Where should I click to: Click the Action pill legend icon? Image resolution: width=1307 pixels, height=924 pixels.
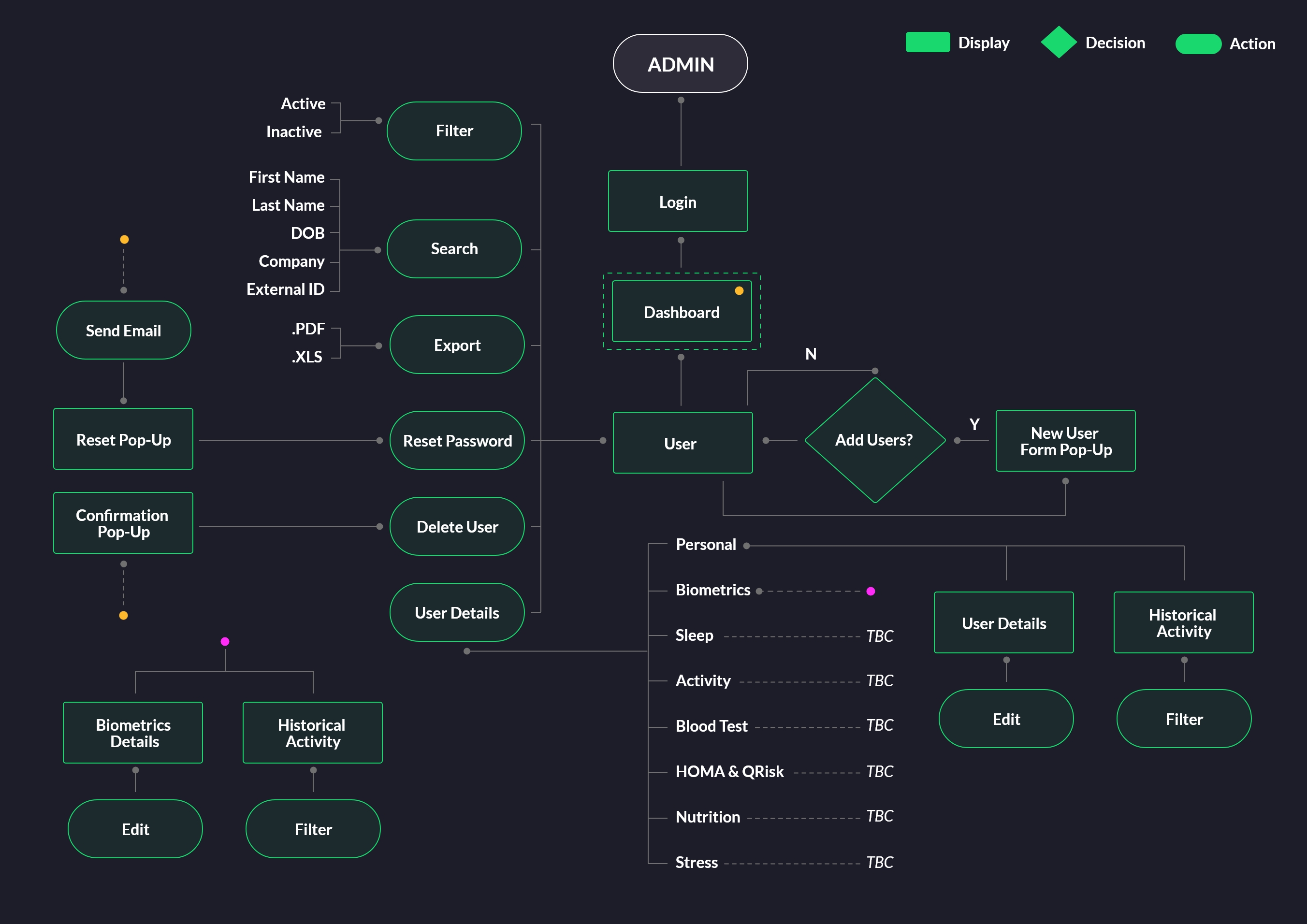point(1198,44)
